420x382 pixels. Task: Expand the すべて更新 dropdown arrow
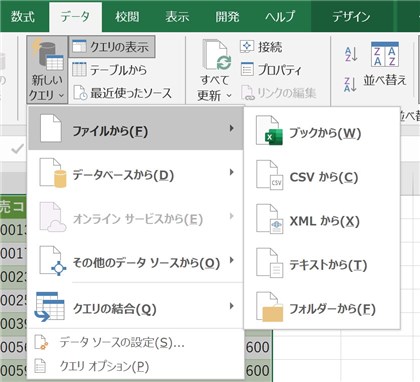229,96
